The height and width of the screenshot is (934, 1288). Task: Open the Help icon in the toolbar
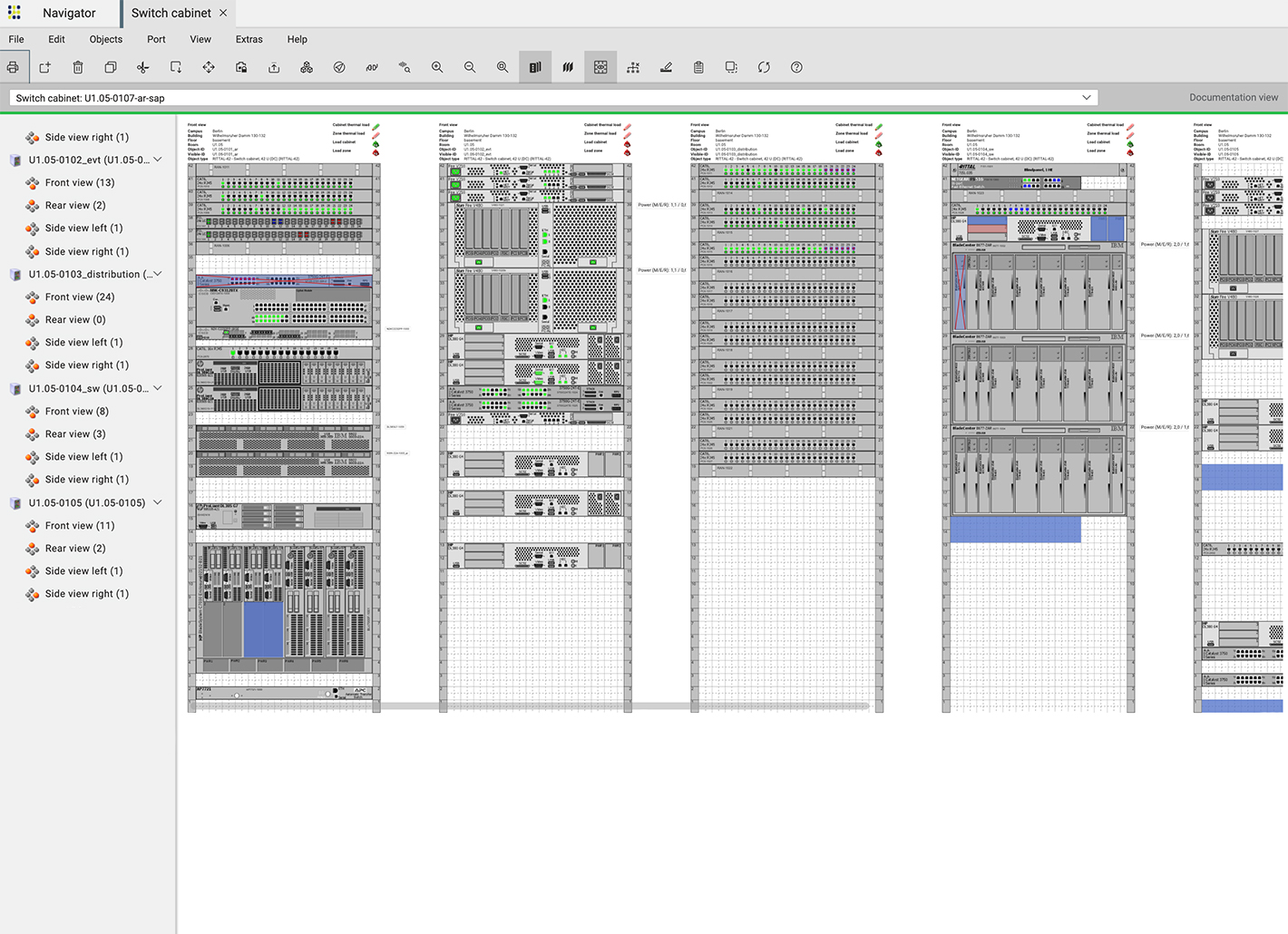[x=796, y=67]
